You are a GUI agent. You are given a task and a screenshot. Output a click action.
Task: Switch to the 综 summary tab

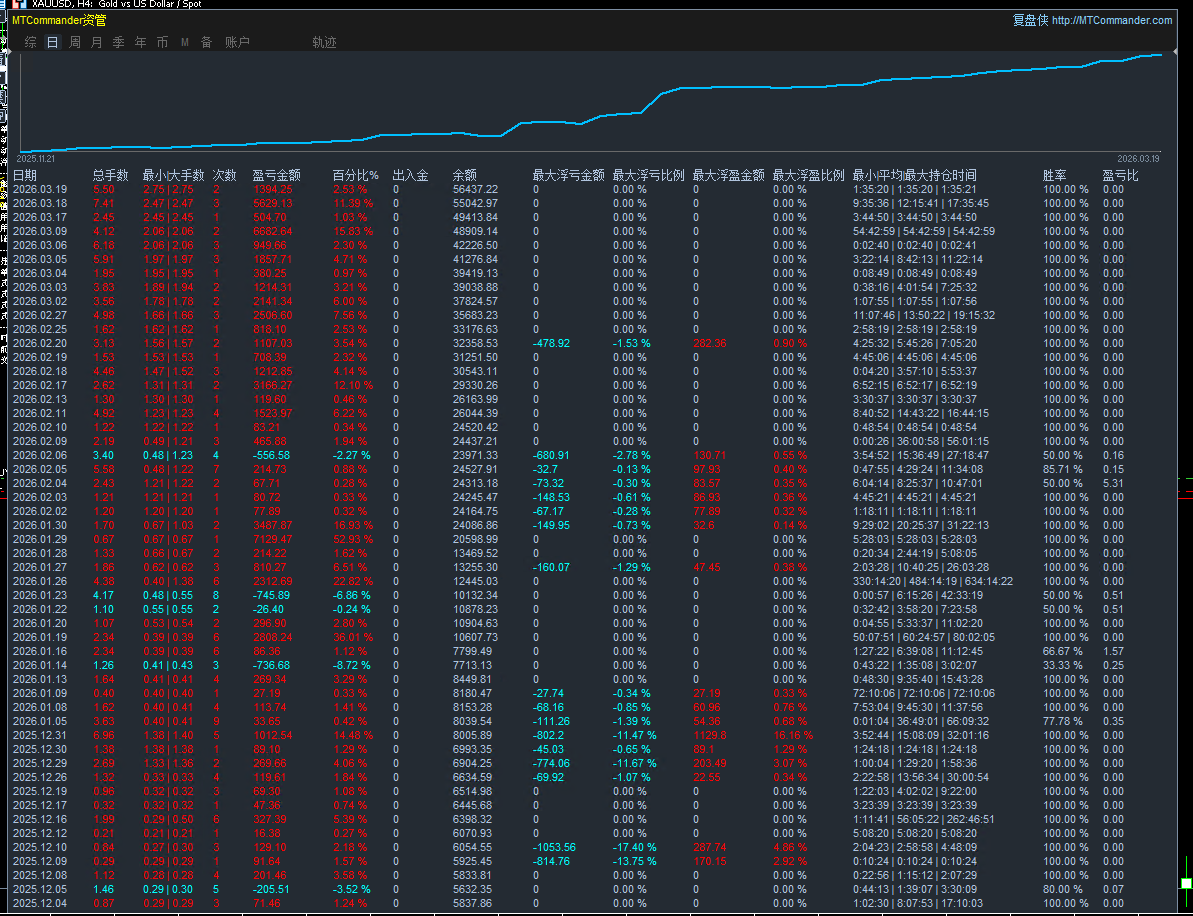click(31, 42)
